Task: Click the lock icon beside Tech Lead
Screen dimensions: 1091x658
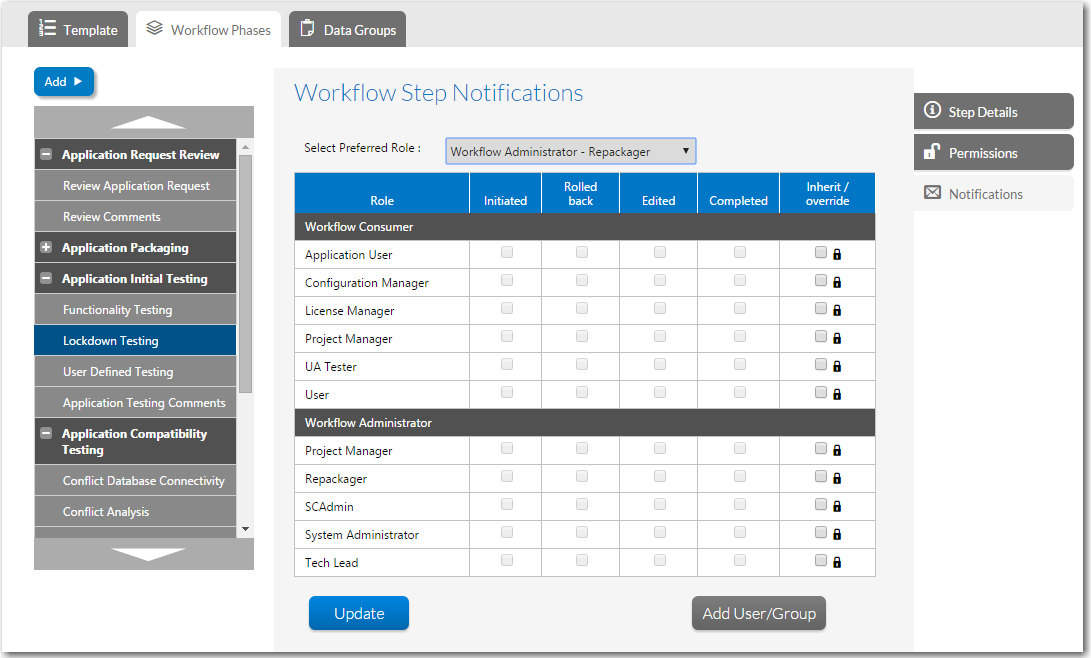Action: [x=837, y=563]
